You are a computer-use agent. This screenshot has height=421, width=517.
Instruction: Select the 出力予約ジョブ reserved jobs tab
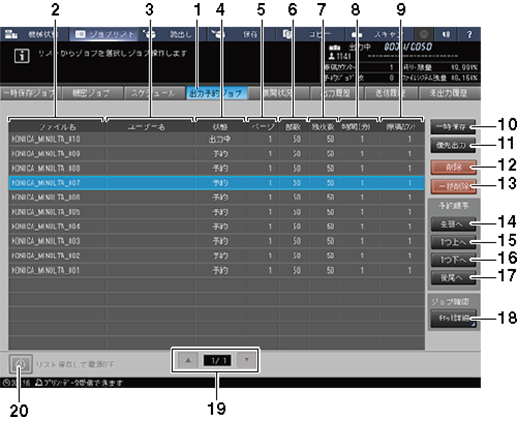click(216, 93)
